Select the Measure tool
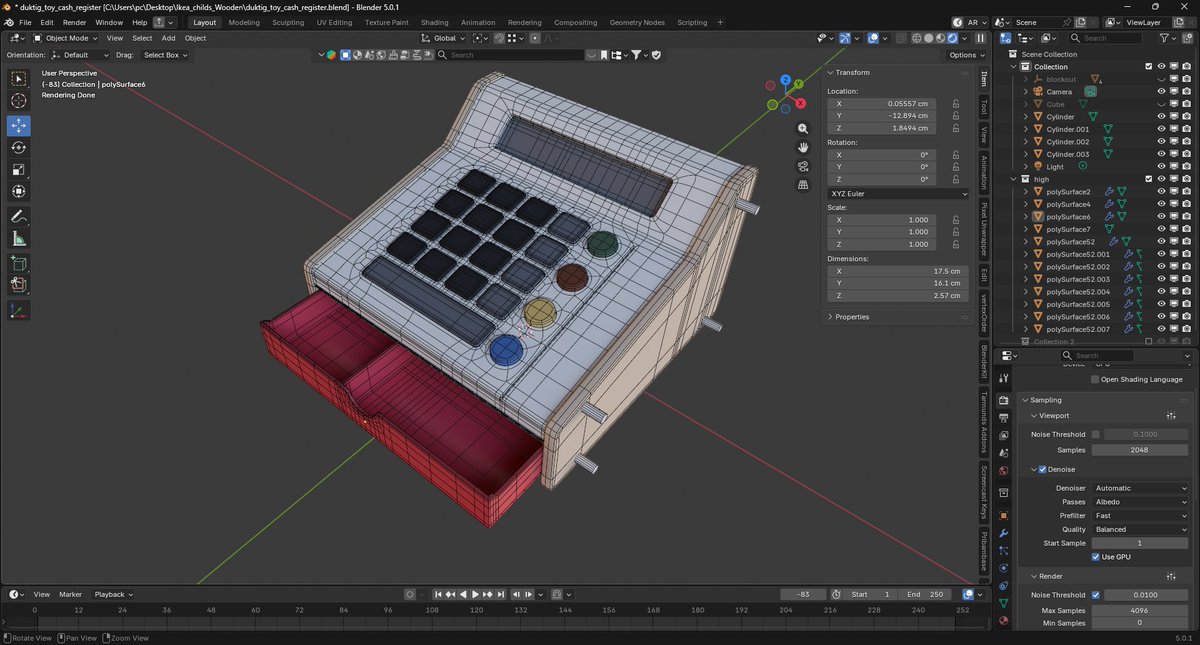Viewport: 1200px width, 645px height. (19, 239)
